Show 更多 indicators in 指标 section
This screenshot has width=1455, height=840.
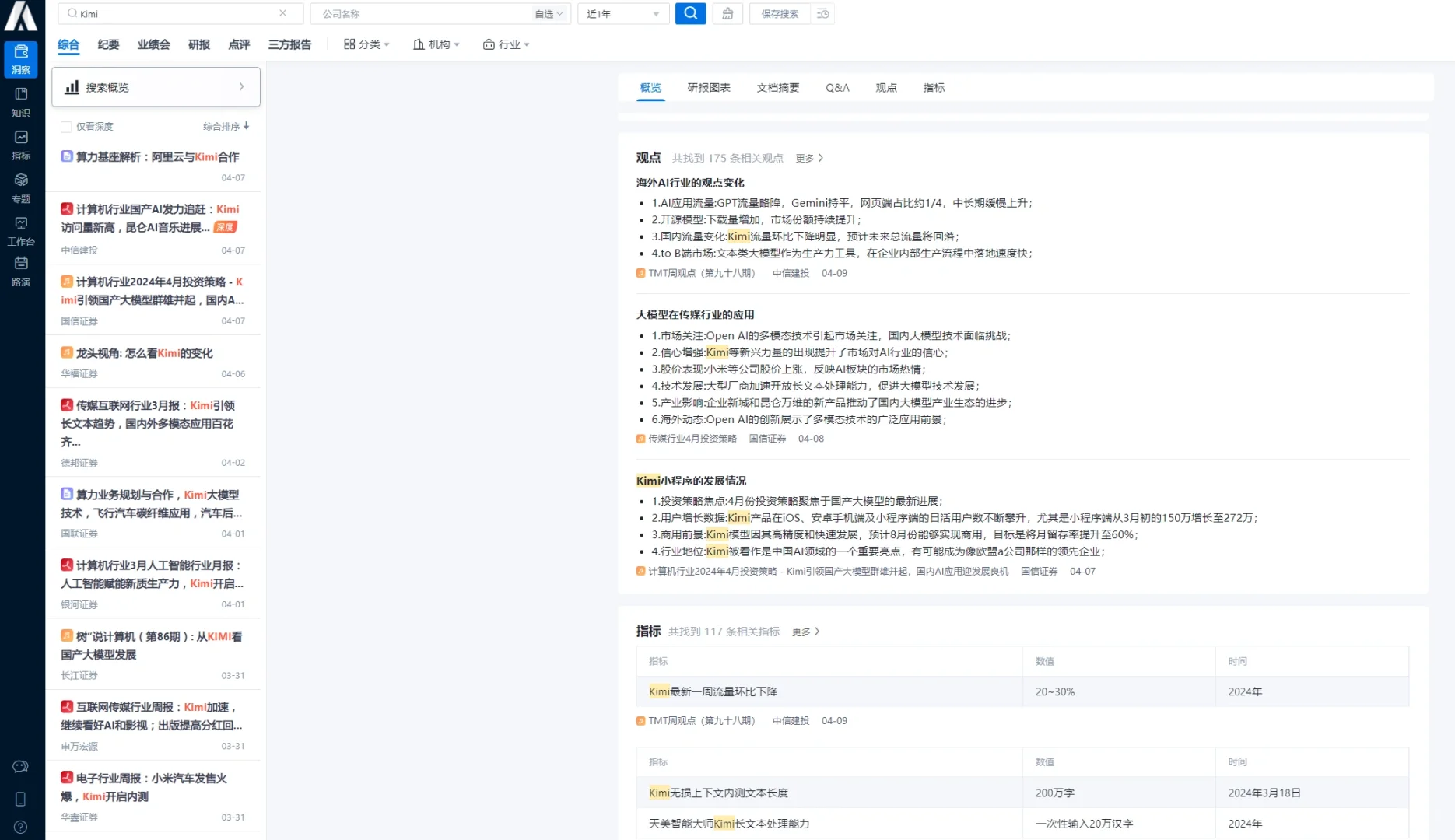click(805, 632)
